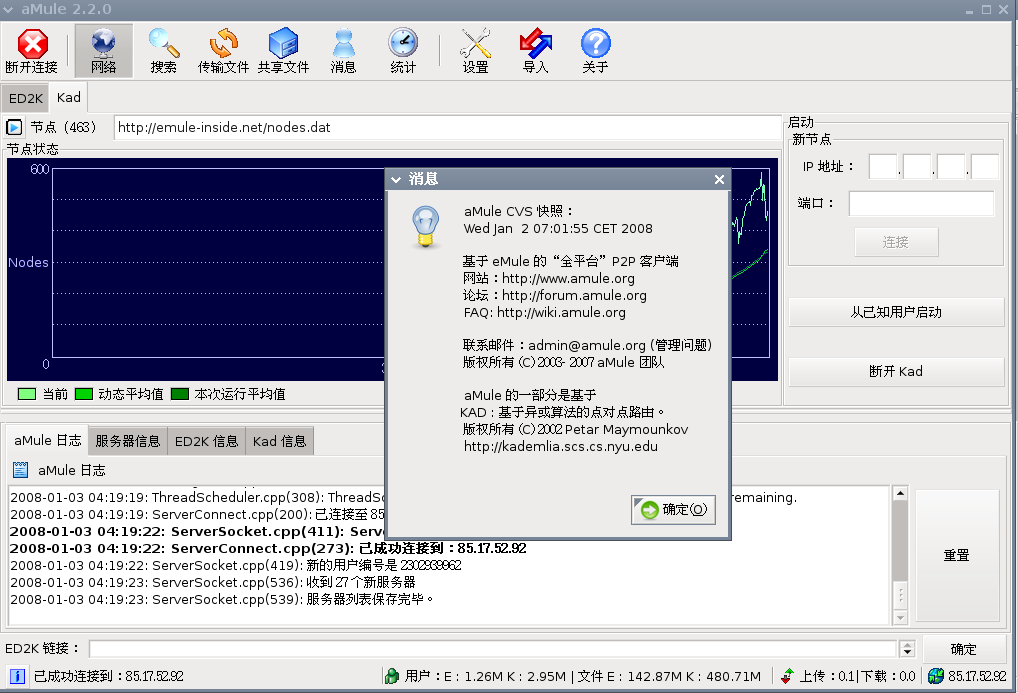Click the globe connection icon in status bar
This screenshot has height=693, width=1018.
[x=936, y=676]
